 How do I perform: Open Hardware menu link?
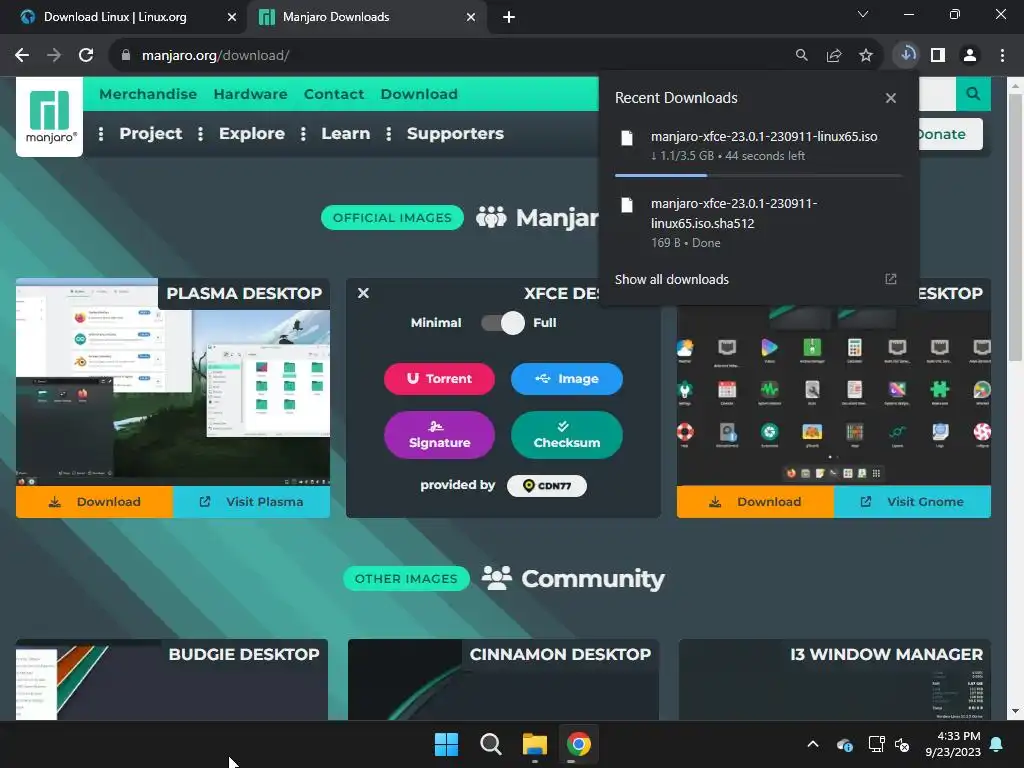coord(250,94)
